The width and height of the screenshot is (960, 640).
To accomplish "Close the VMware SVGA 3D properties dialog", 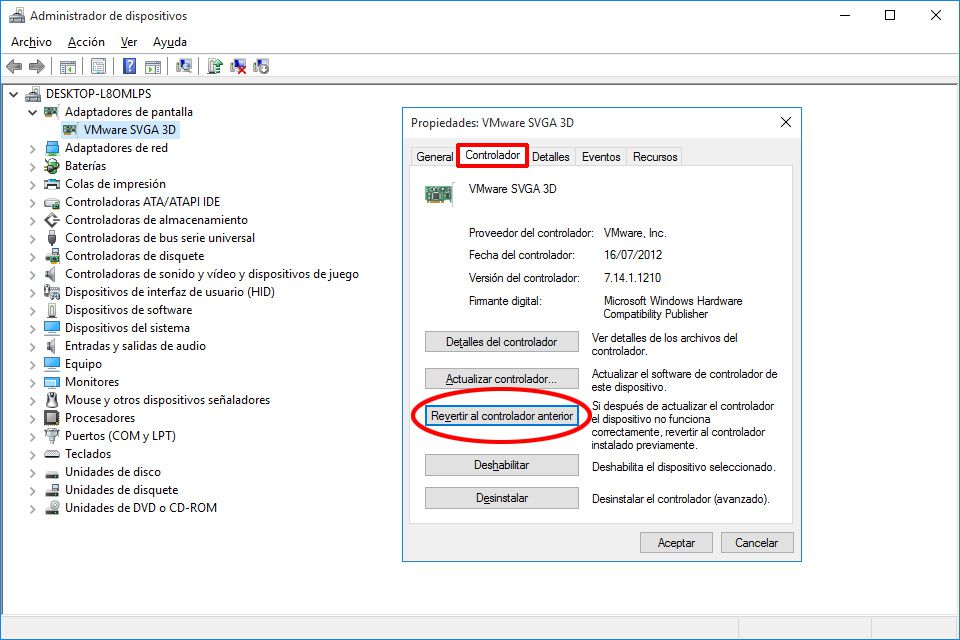I will coord(786,122).
